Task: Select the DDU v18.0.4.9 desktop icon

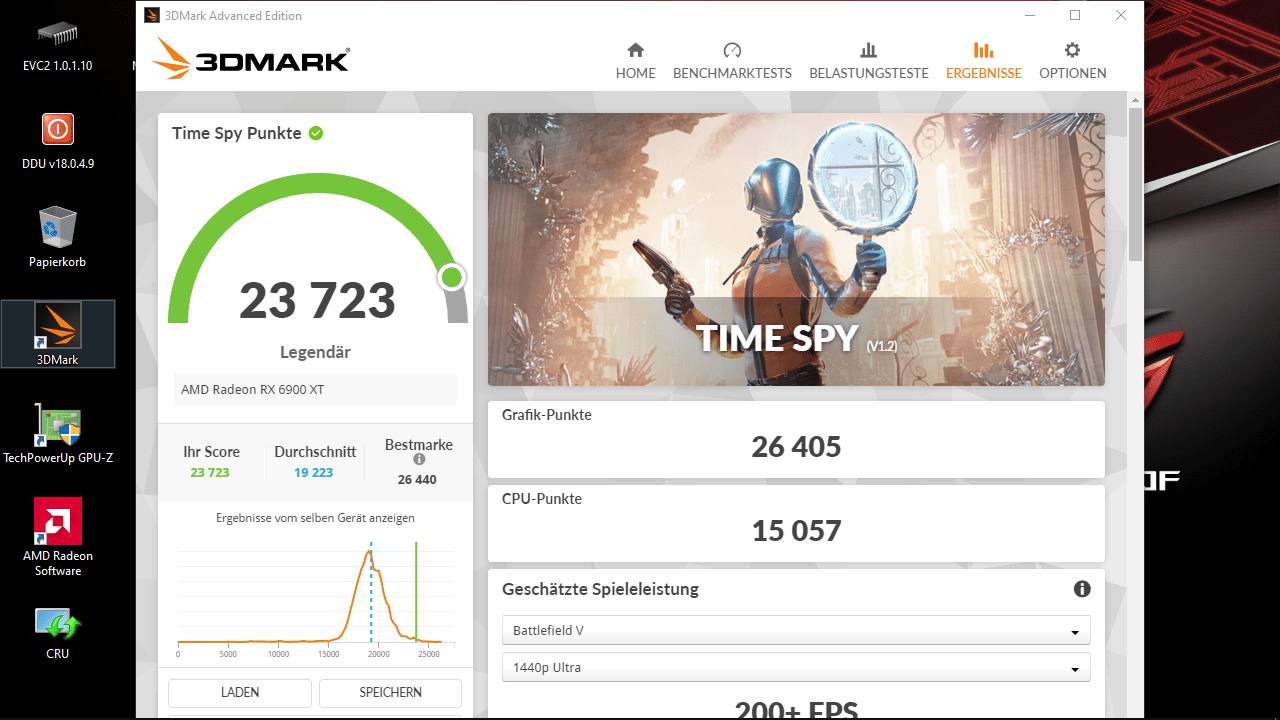Action: 58,142
